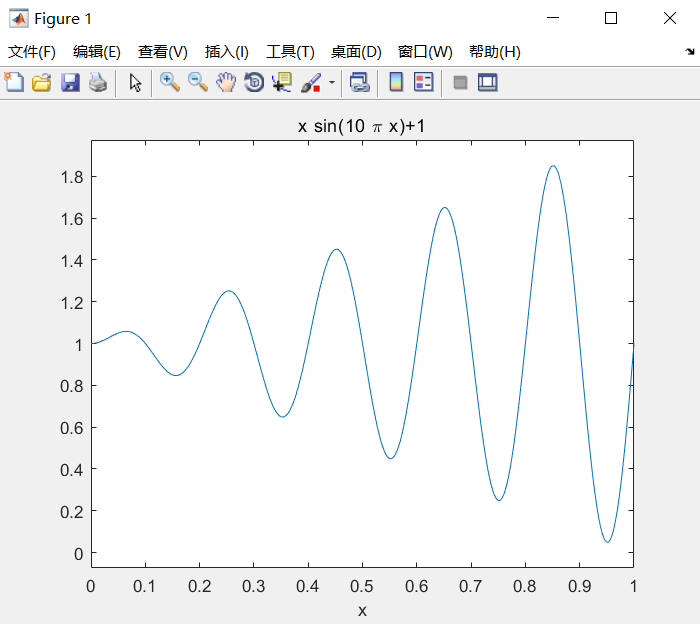Insert a legend using toolbar icon
The image size is (700, 624).
423,83
